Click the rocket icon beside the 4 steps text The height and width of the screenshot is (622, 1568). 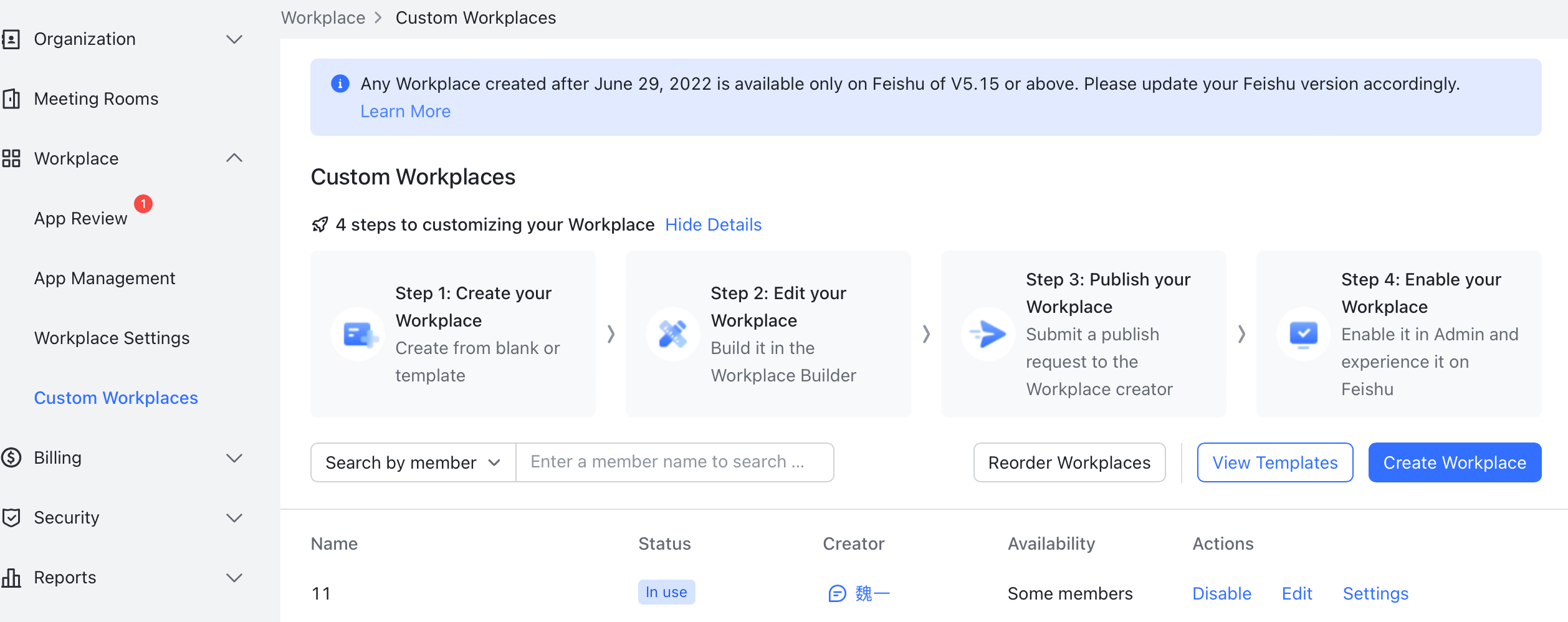click(x=319, y=224)
